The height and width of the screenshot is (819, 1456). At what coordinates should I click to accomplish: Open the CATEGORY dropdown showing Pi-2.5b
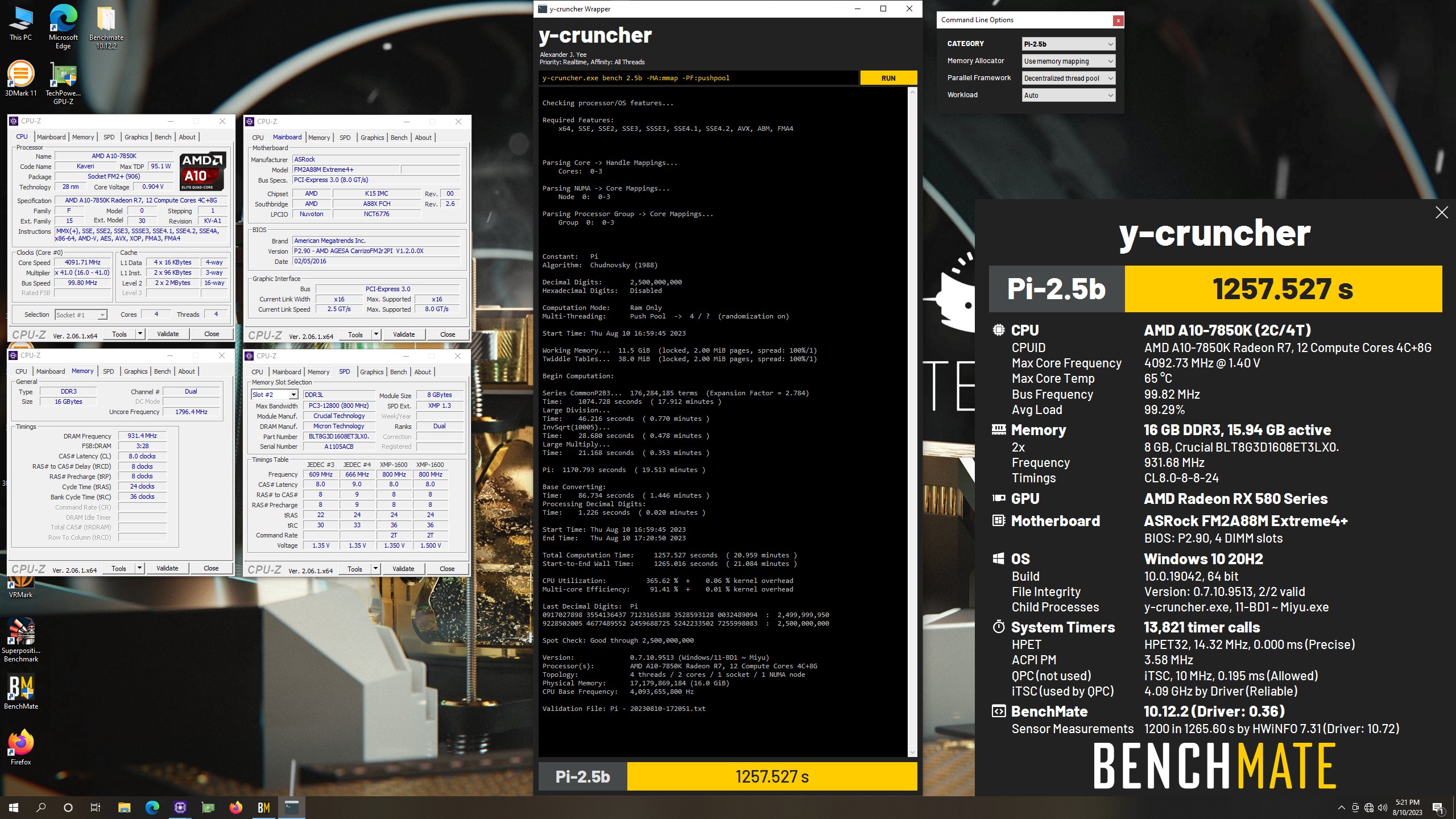pyautogui.click(x=1068, y=44)
